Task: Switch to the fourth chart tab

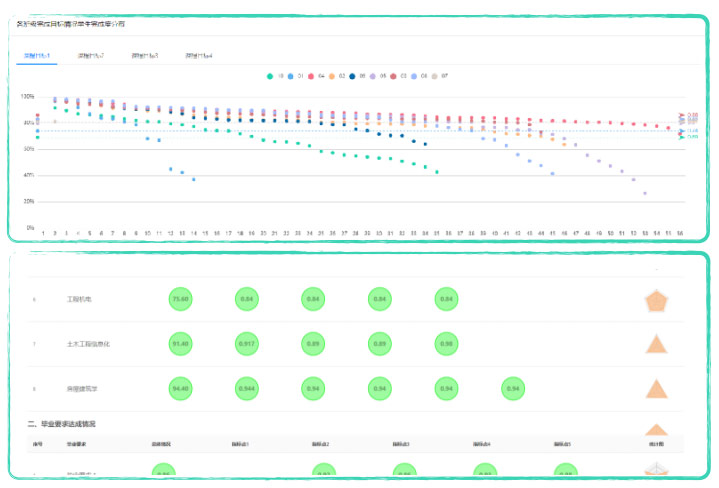Action: [x=198, y=55]
